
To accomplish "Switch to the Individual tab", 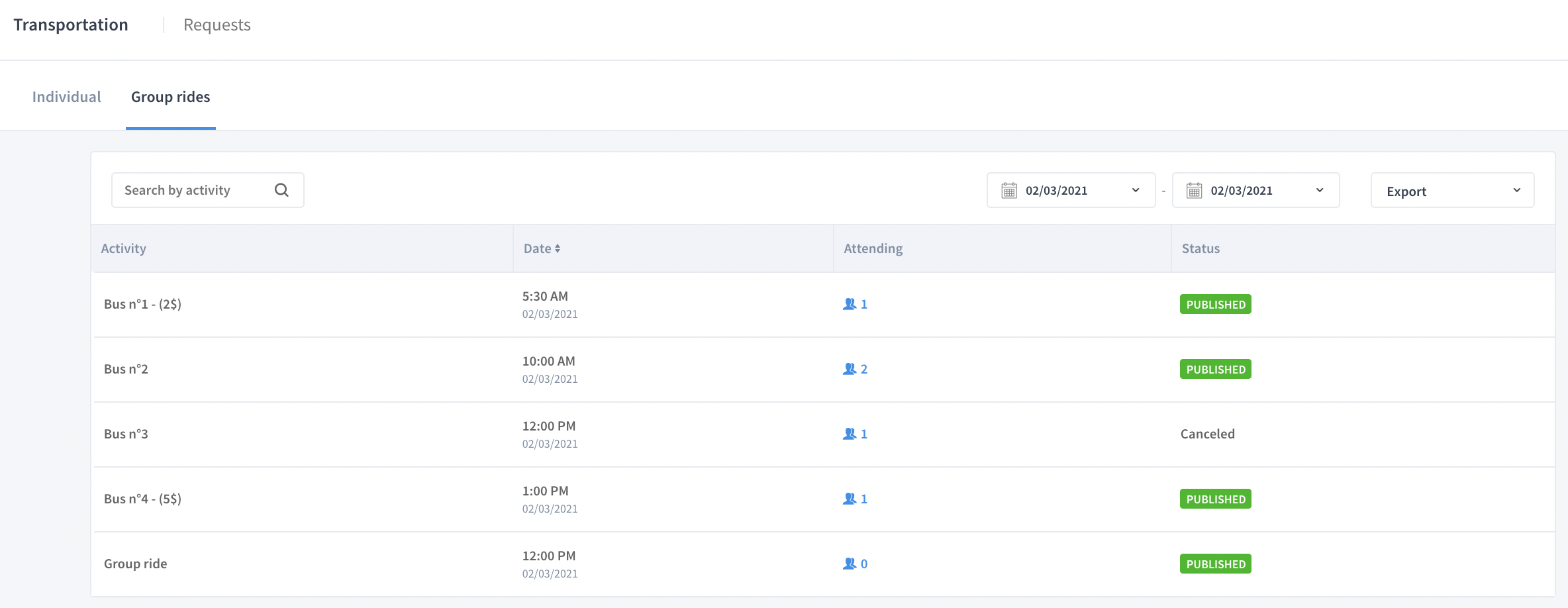I will click(66, 97).
